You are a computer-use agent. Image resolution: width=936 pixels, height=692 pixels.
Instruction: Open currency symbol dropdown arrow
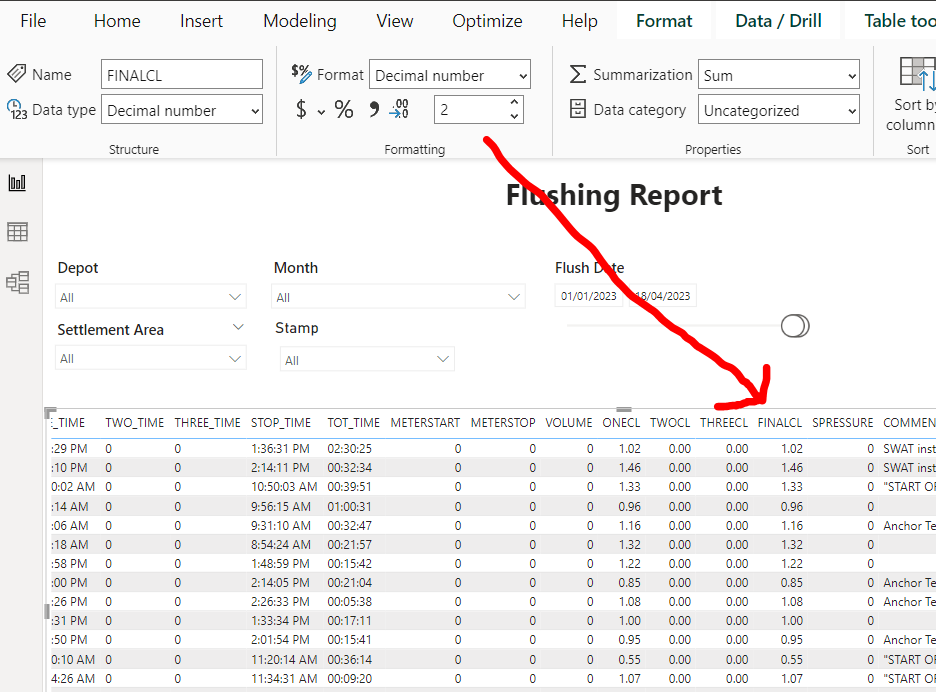tap(321, 112)
